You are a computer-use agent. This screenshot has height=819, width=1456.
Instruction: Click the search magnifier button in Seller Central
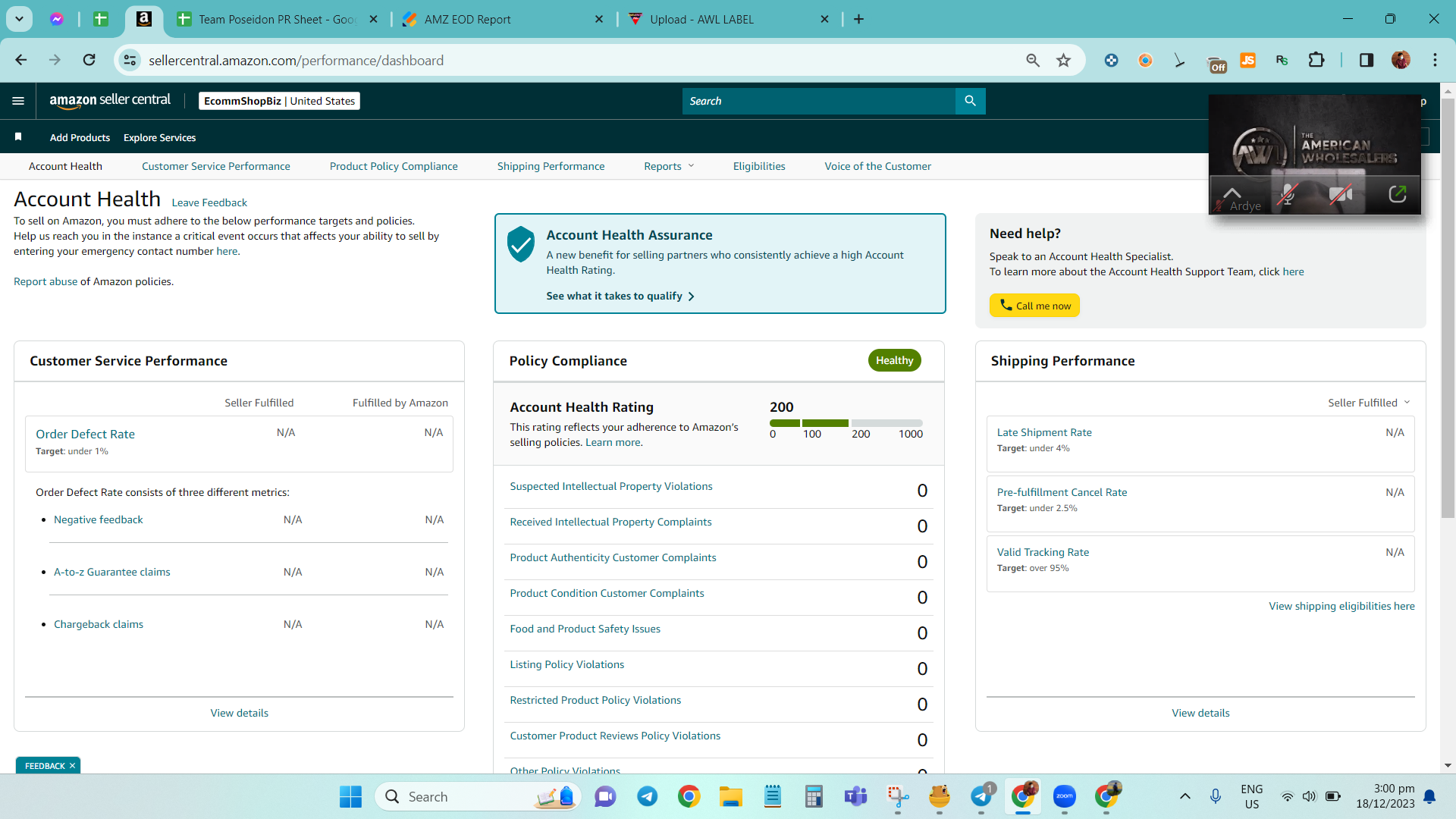[970, 101]
